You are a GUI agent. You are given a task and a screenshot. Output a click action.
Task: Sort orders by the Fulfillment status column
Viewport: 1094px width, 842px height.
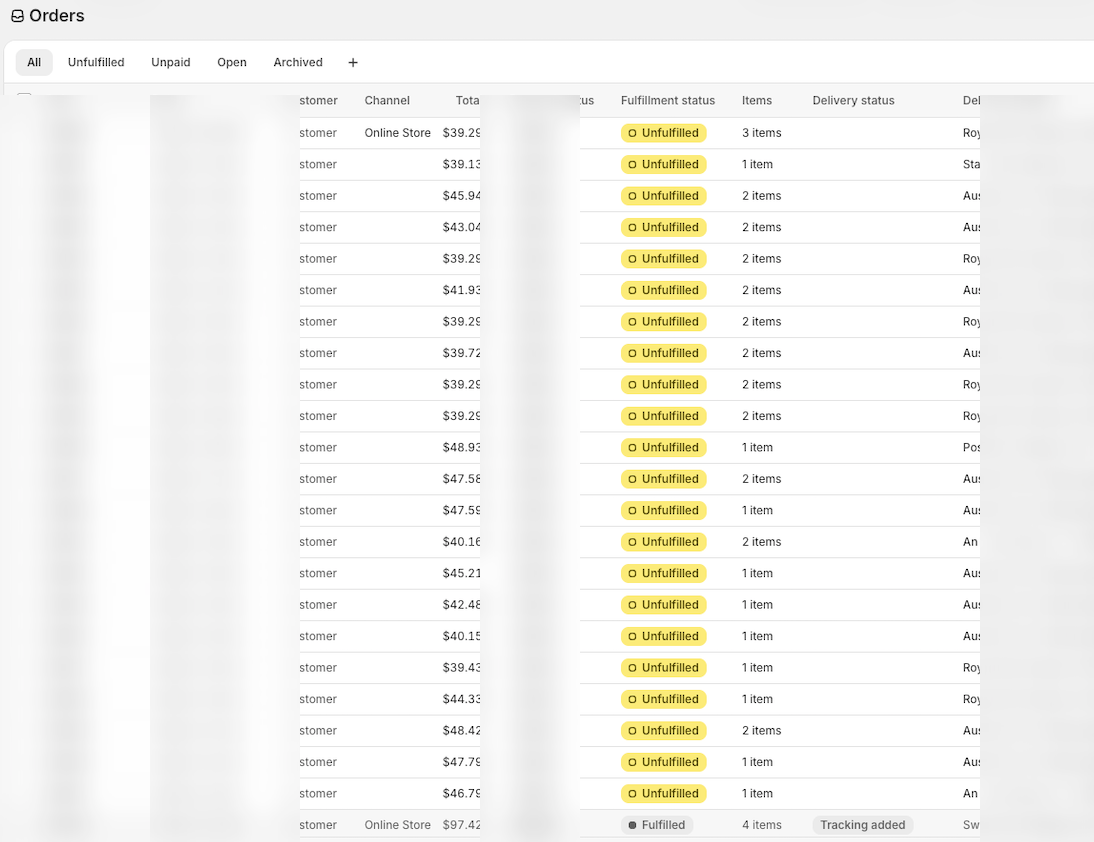click(x=668, y=100)
